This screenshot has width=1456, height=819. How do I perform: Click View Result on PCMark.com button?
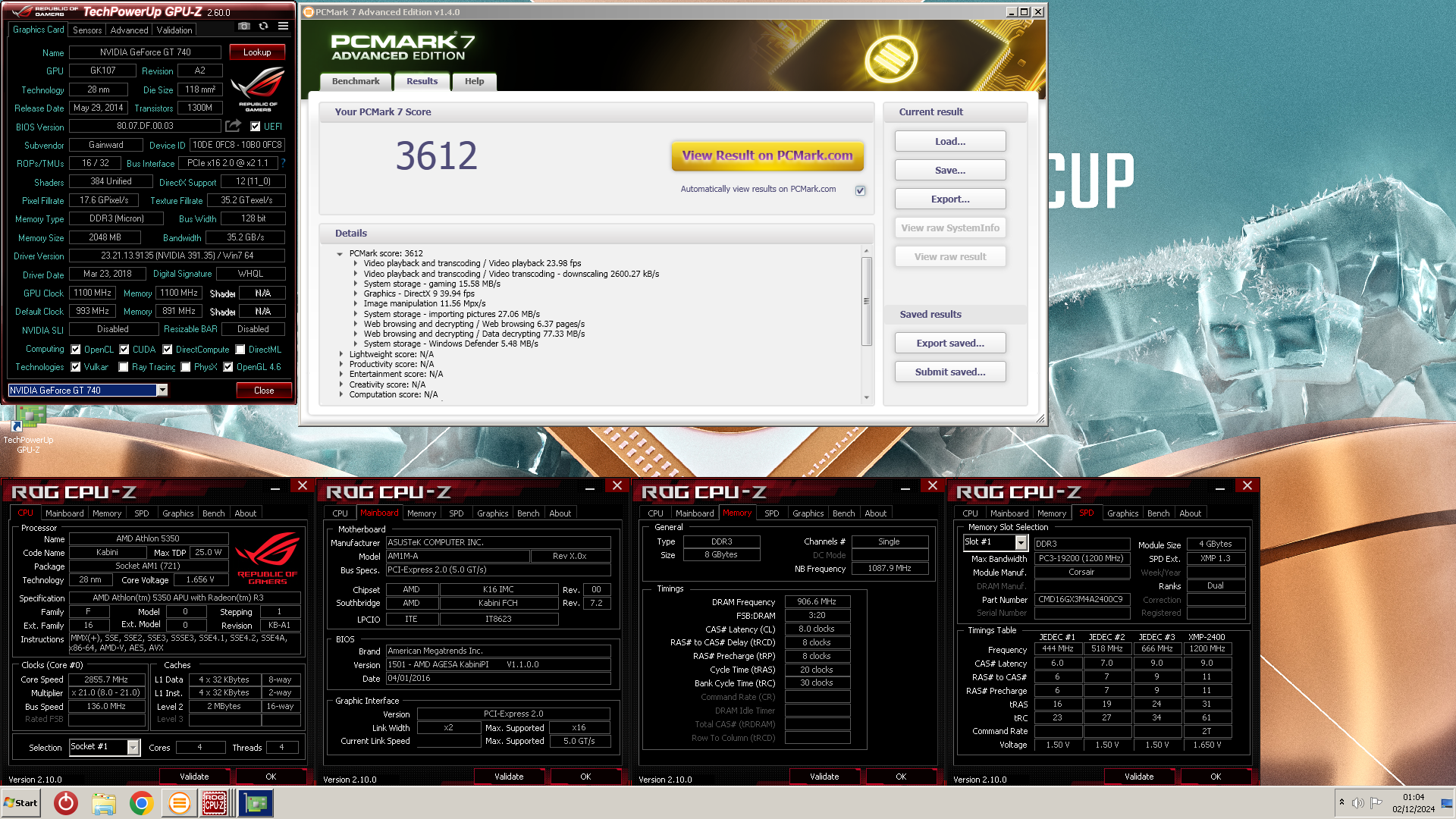tap(767, 155)
